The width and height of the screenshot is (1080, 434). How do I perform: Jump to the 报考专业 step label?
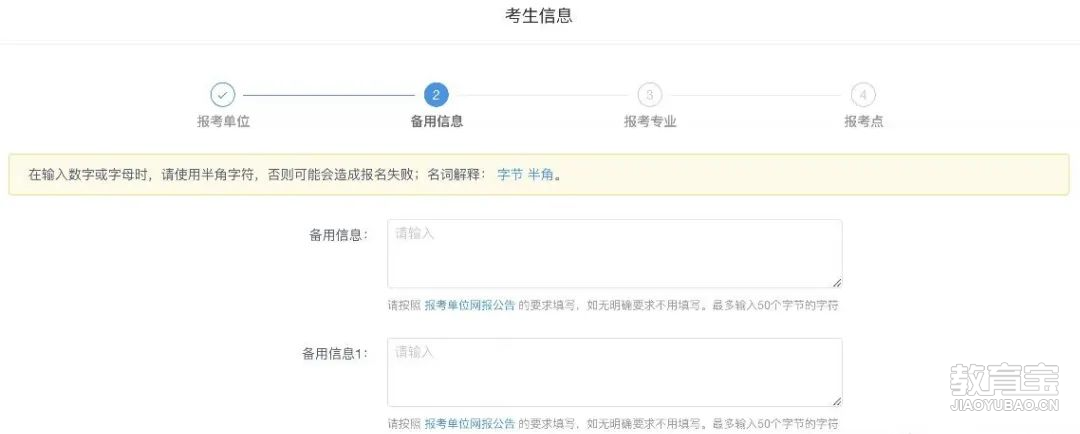pyautogui.click(x=650, y=122)
